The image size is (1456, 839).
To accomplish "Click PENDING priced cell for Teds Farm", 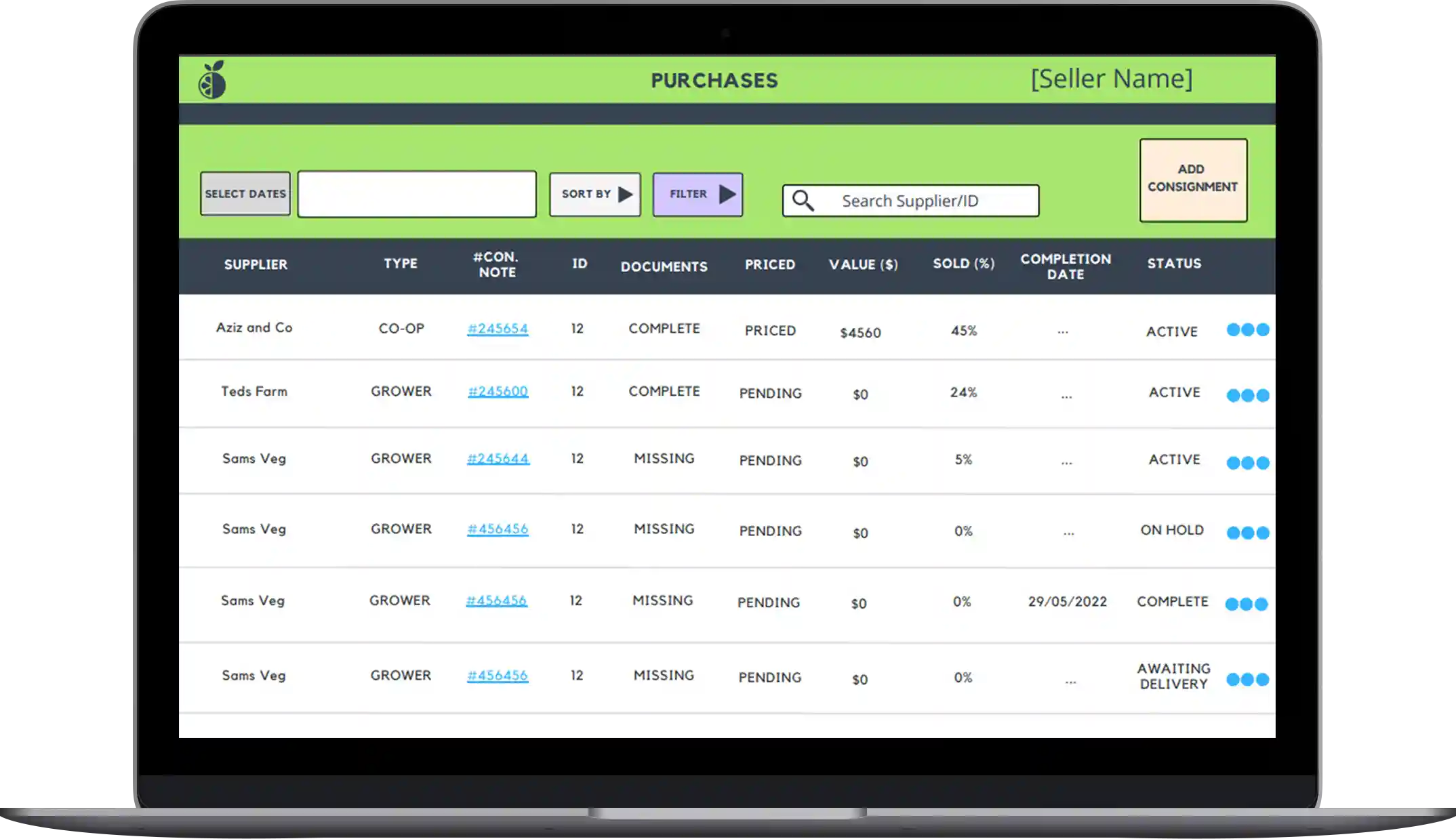I will (771, 393).
